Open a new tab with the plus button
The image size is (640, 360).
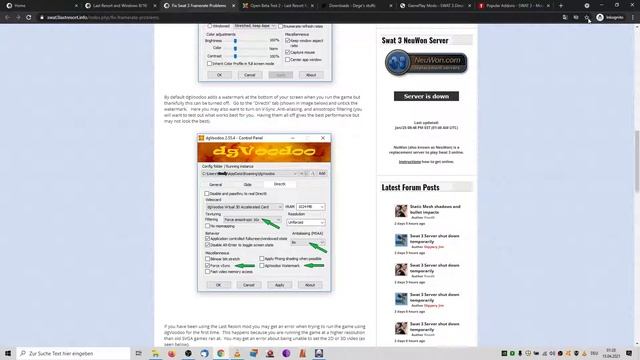point(560,6)
